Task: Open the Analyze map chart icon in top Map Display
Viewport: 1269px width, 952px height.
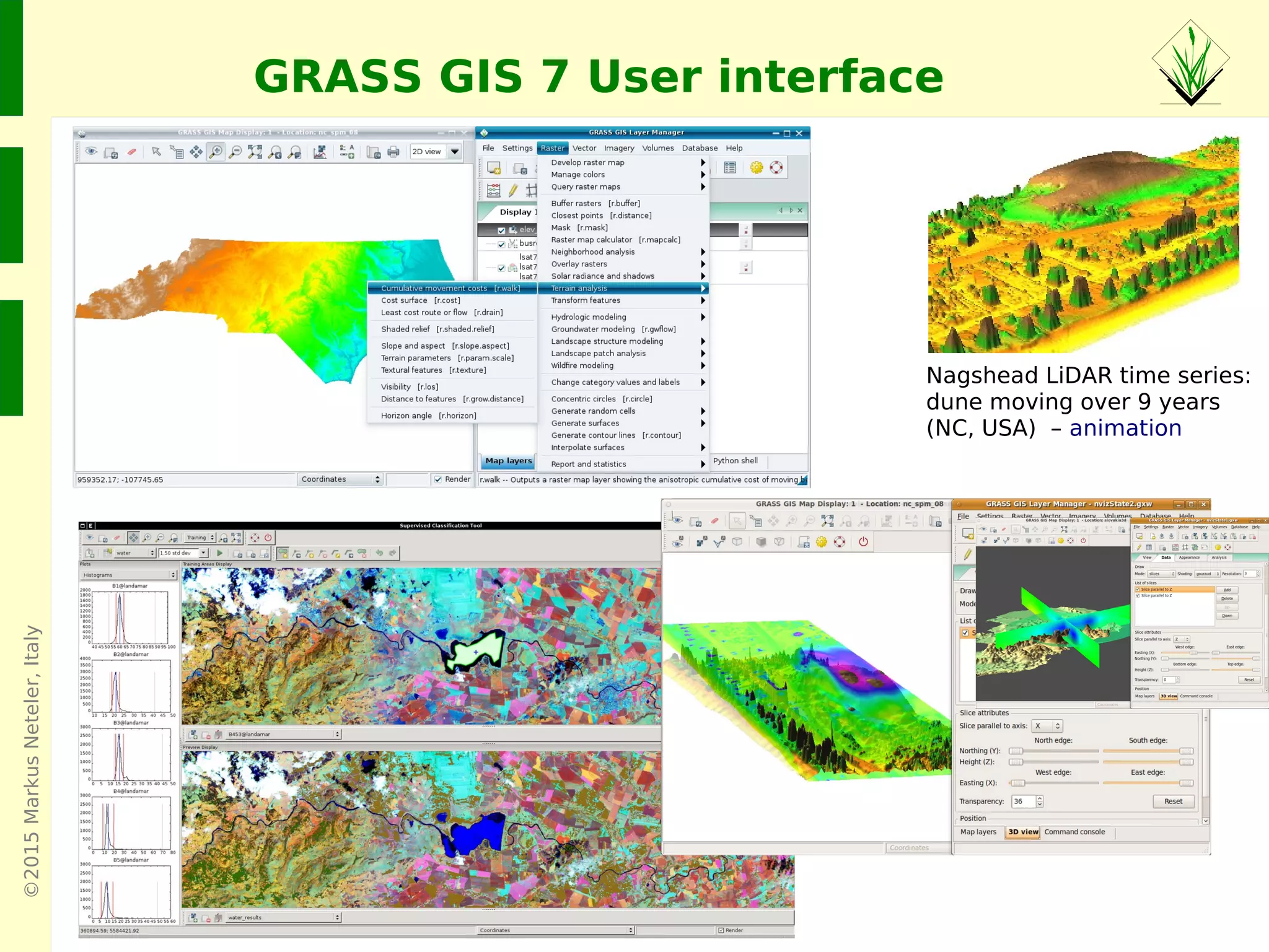Action: coord(320,152)
